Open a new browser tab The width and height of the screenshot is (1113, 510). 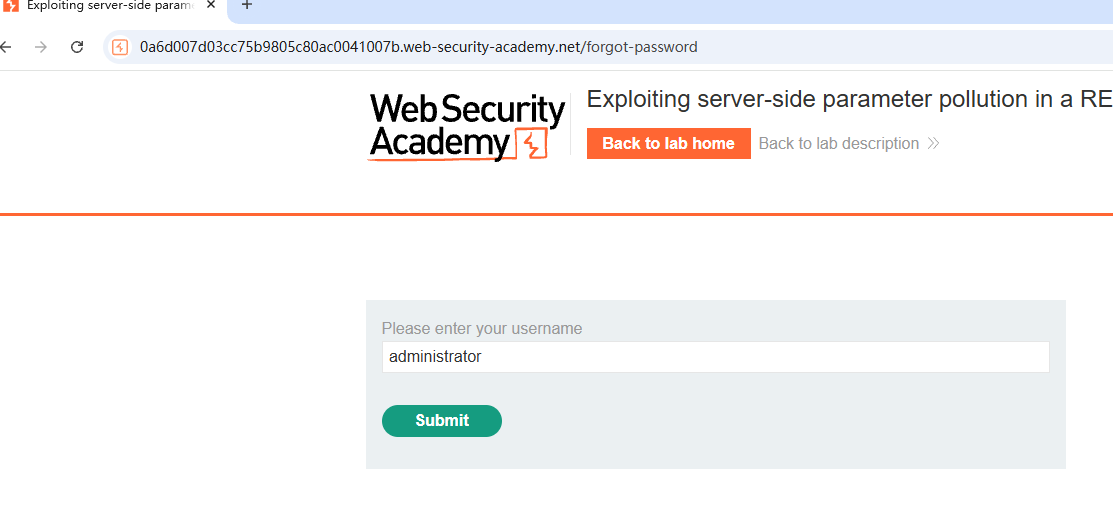pos(246,5)
